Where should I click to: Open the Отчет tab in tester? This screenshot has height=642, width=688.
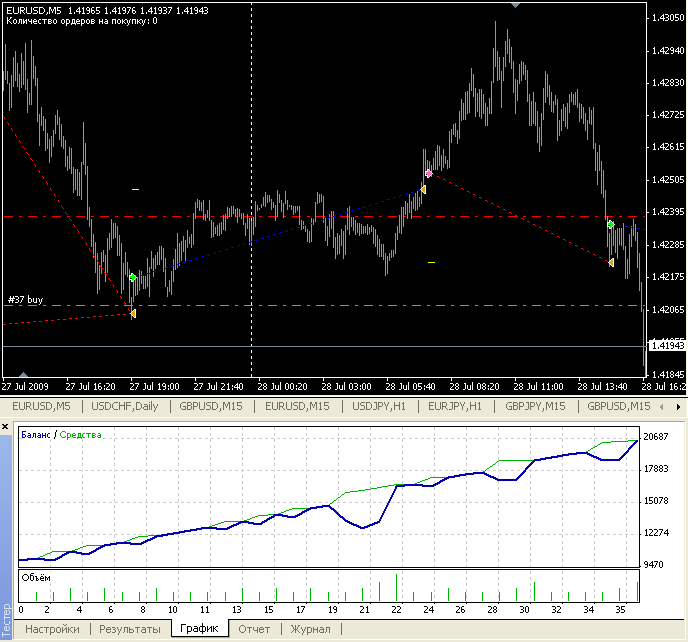point(254,629)
